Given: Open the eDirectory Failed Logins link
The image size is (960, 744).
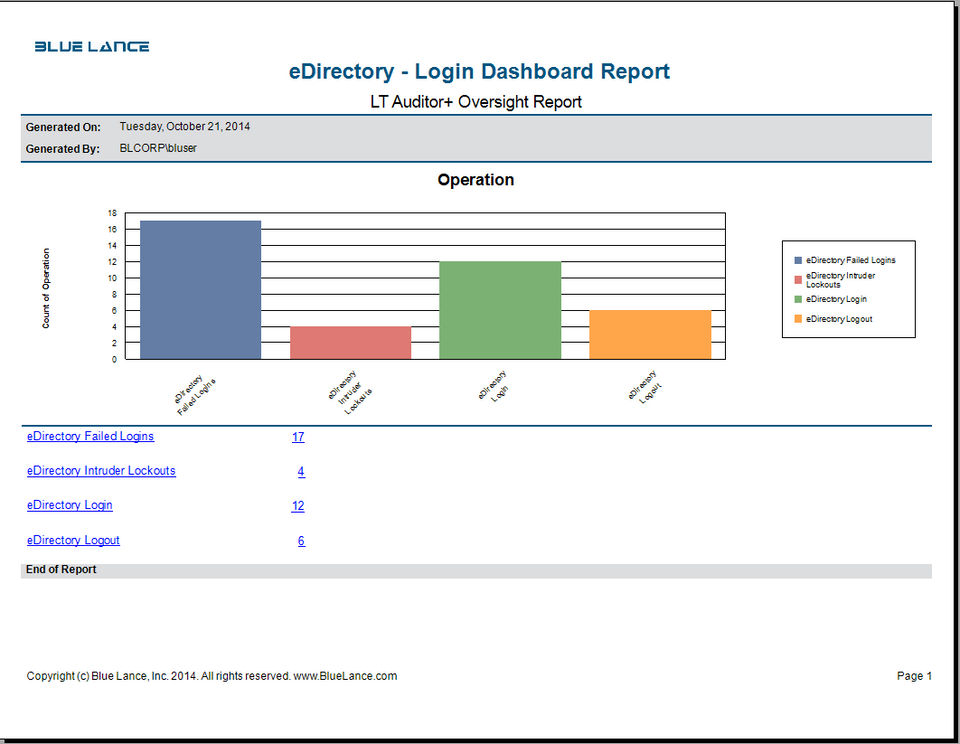Looking at the screenshot, I should click(90, 437).
